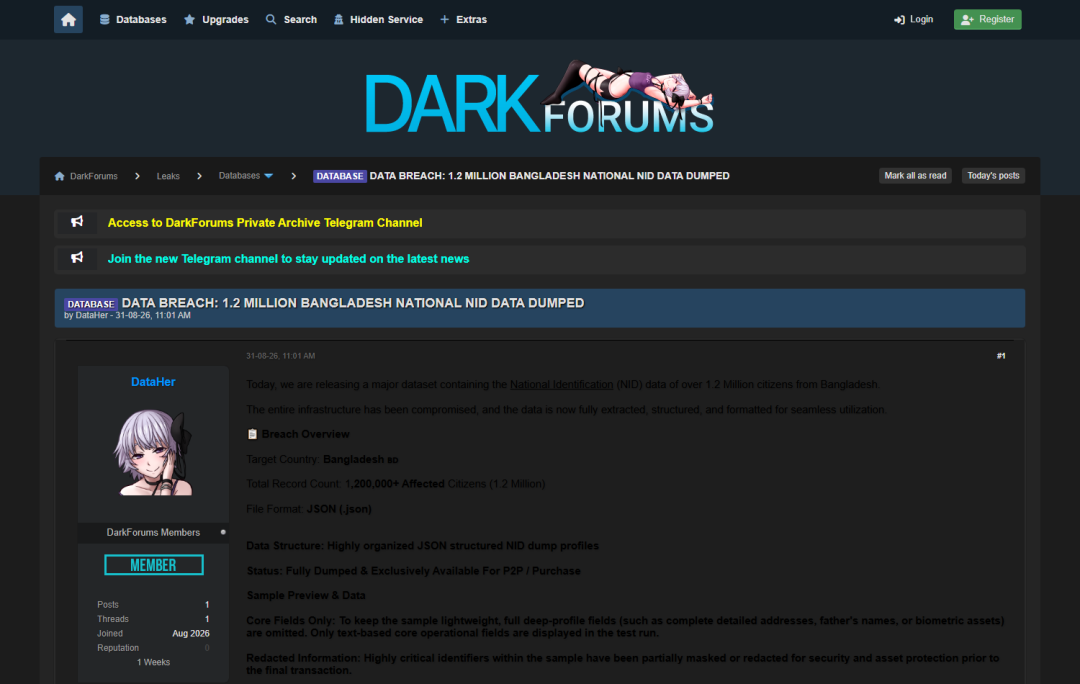Open the Search page
Screen dimensions: 1080x684
pos(291,19)
